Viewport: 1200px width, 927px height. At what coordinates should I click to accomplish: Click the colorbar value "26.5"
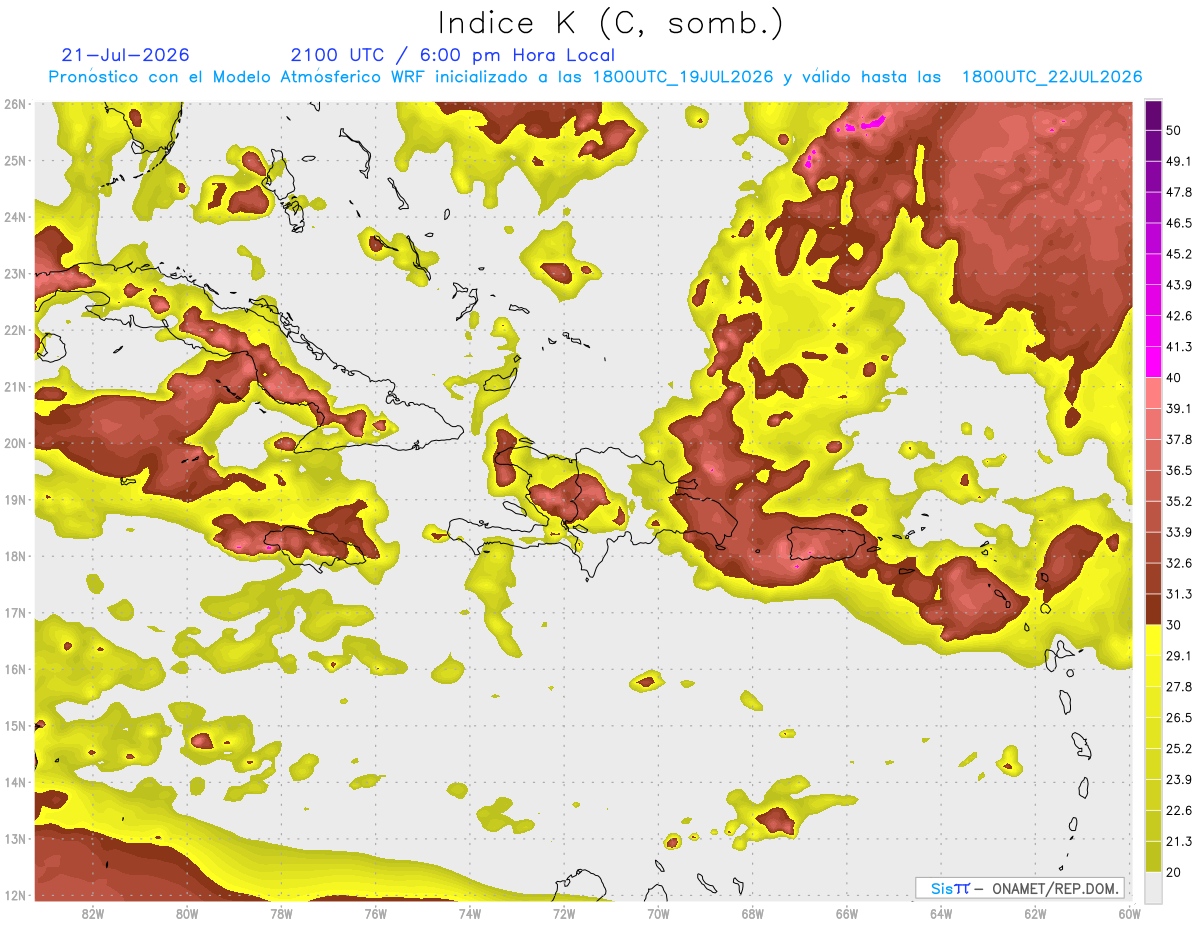coord(1179,718)
